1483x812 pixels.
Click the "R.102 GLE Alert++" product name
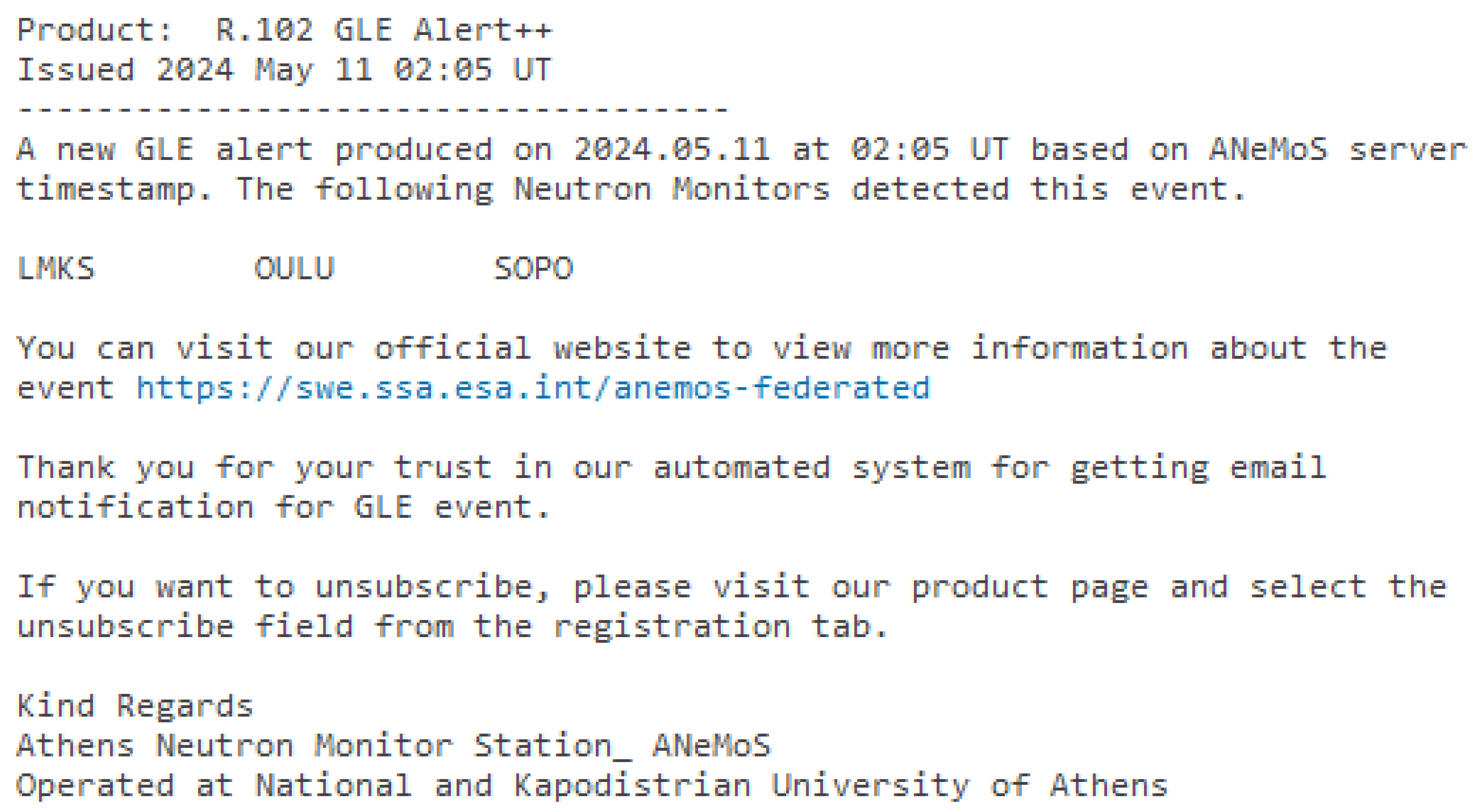click(x=384, y=30)
